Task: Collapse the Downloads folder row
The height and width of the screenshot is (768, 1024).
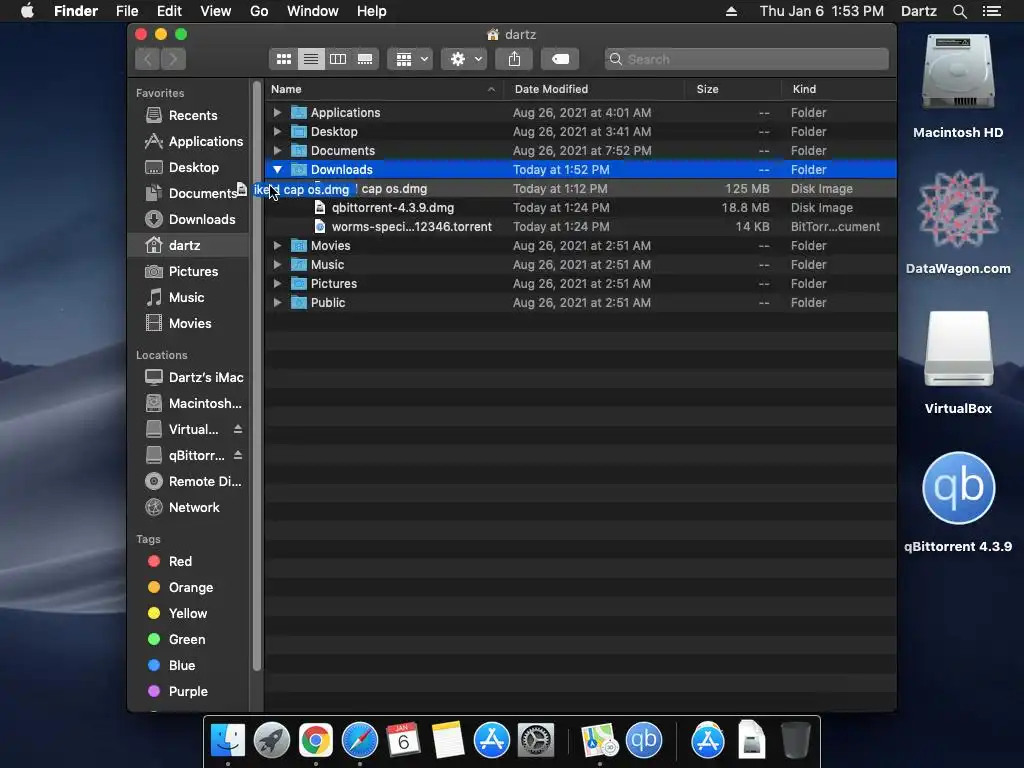Action: pos(278,169)
